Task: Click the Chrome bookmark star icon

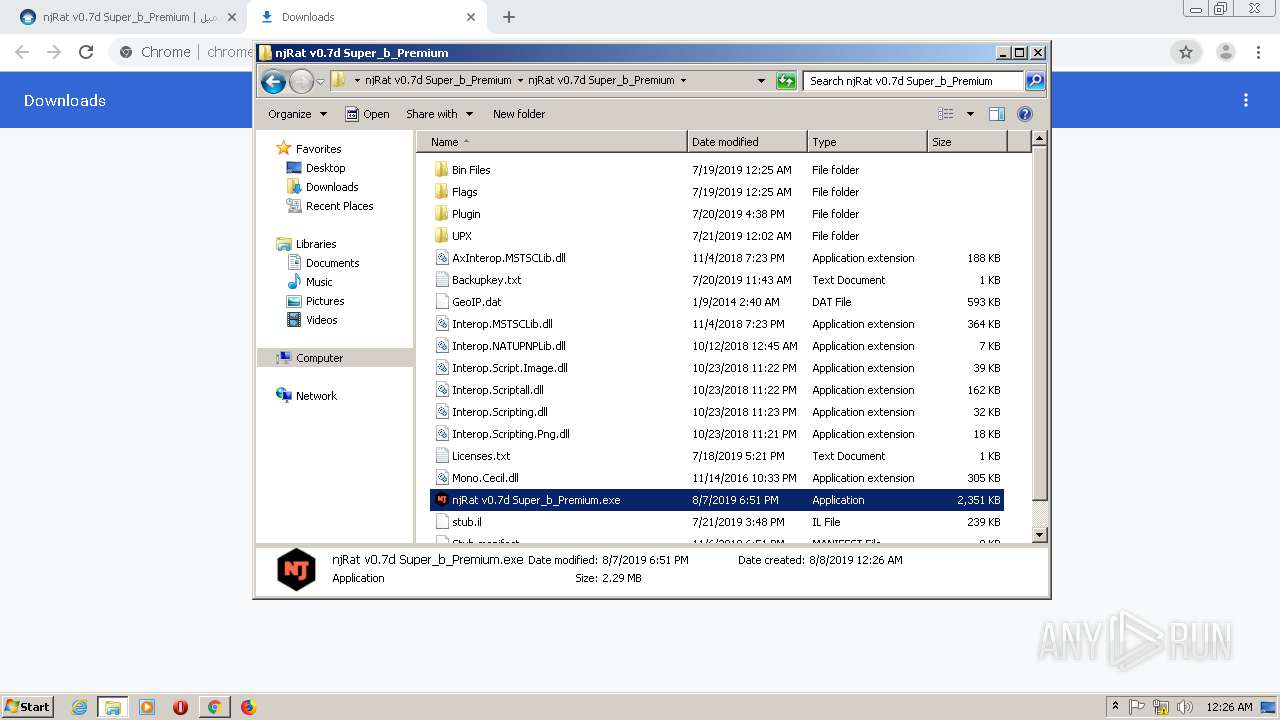Action: [1186, 52]
